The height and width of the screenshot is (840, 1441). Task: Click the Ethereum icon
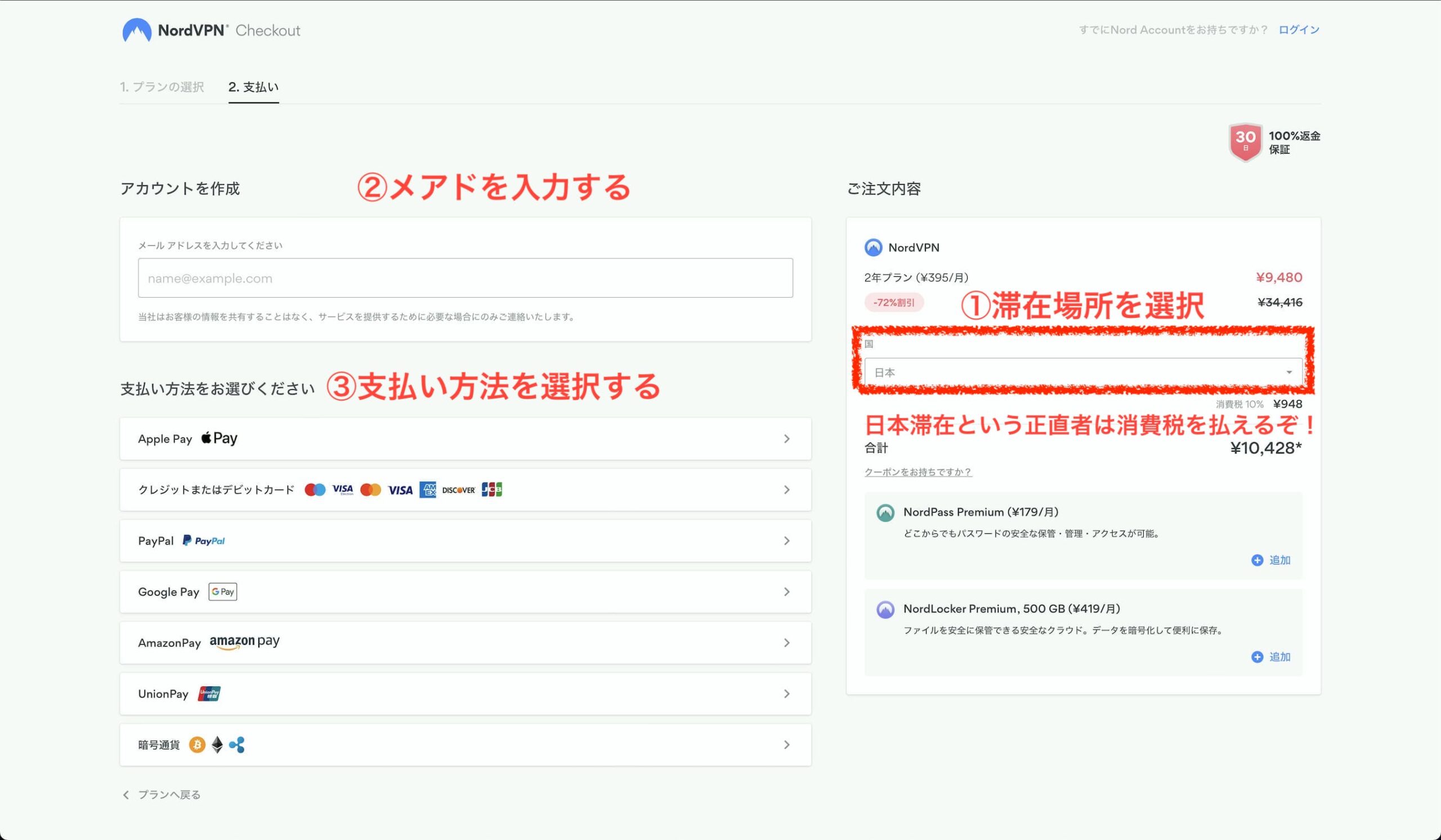click(217, 744)
